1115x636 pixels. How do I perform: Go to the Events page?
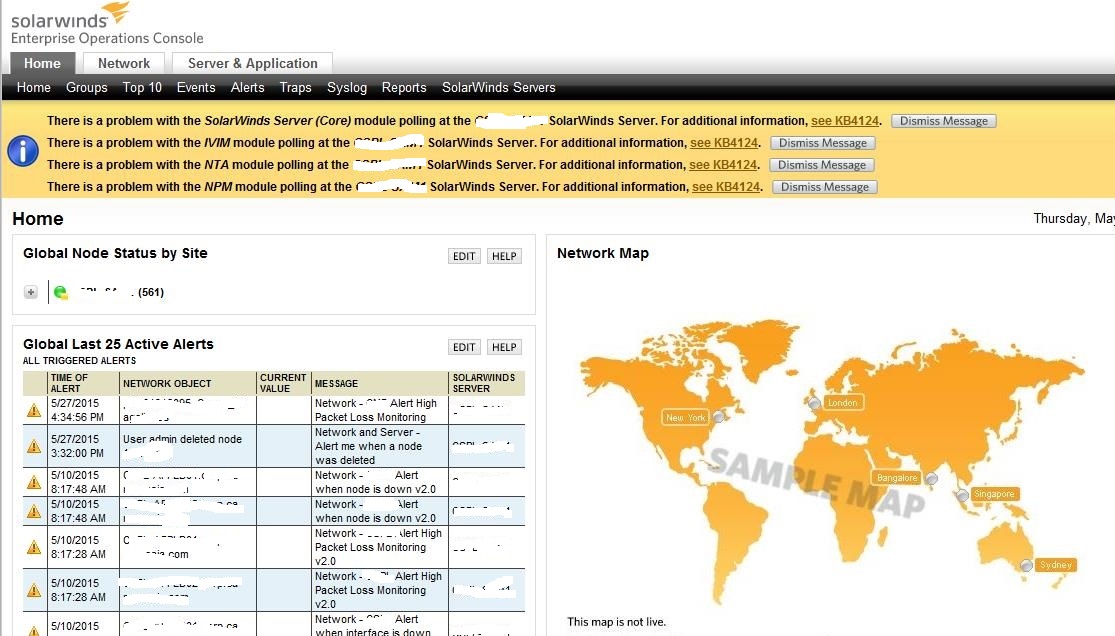196,88
